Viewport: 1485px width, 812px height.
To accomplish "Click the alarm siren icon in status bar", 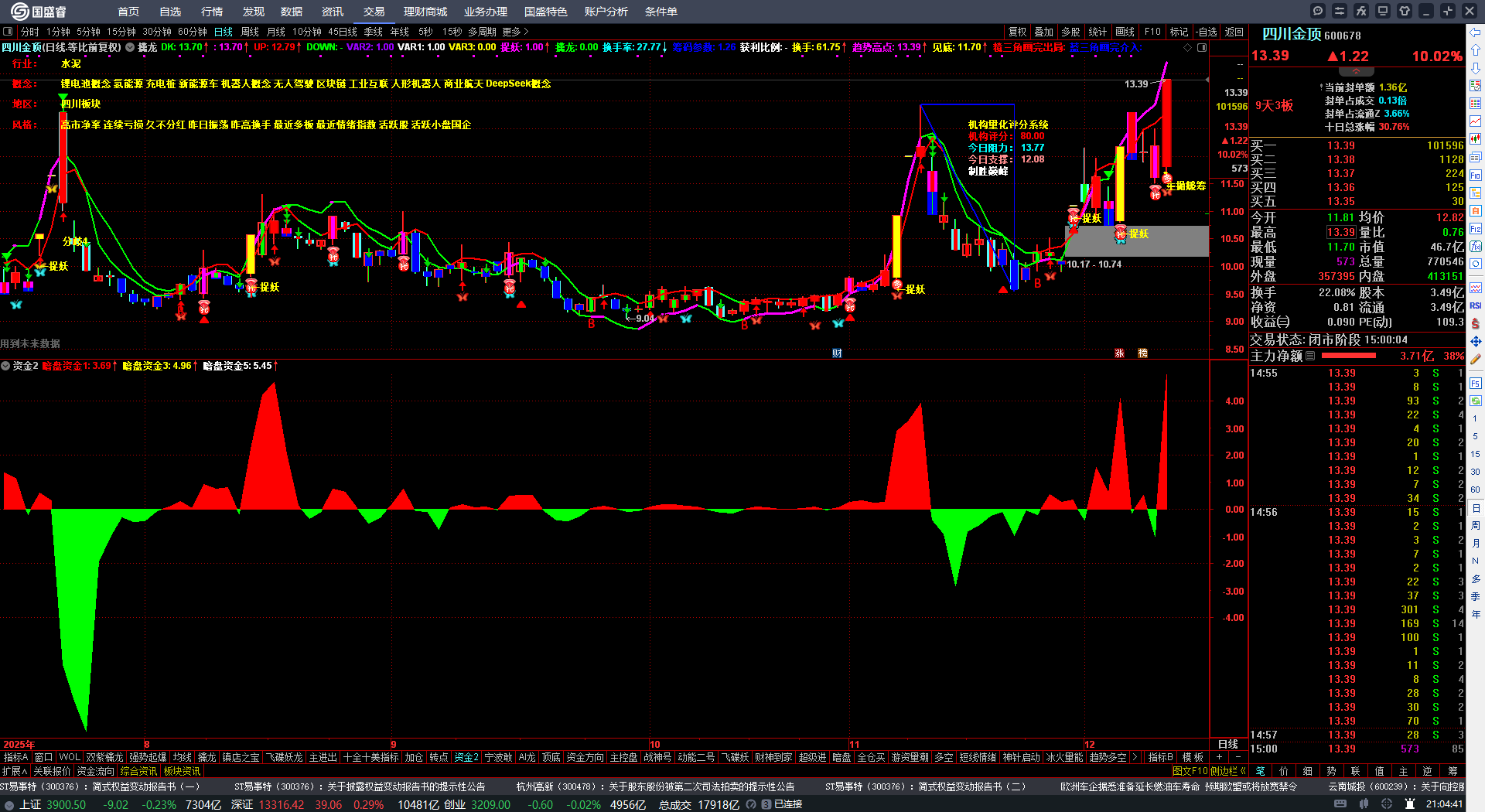I will tap(1410, 804).
